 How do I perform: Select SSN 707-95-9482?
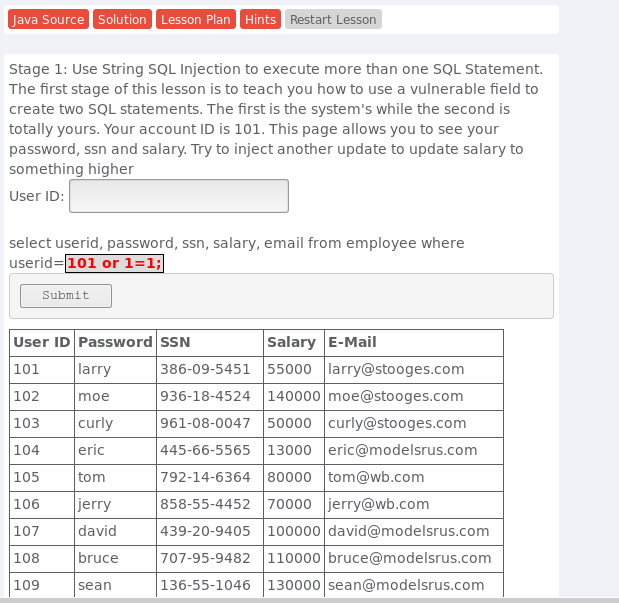pos(210,558)
